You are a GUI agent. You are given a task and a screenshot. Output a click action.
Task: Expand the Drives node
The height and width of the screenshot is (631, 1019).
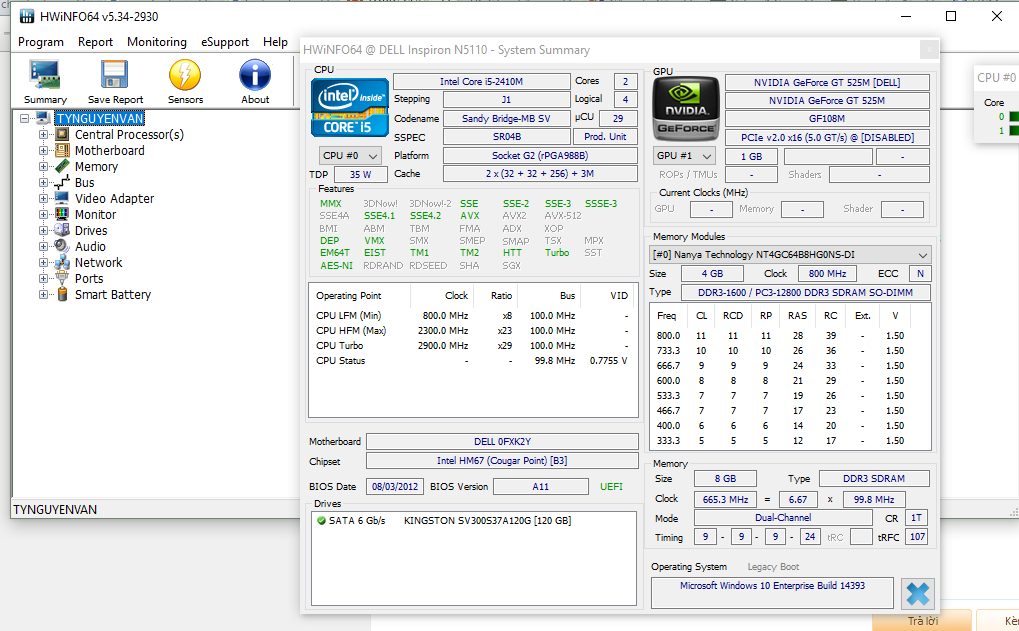[43, 231]
